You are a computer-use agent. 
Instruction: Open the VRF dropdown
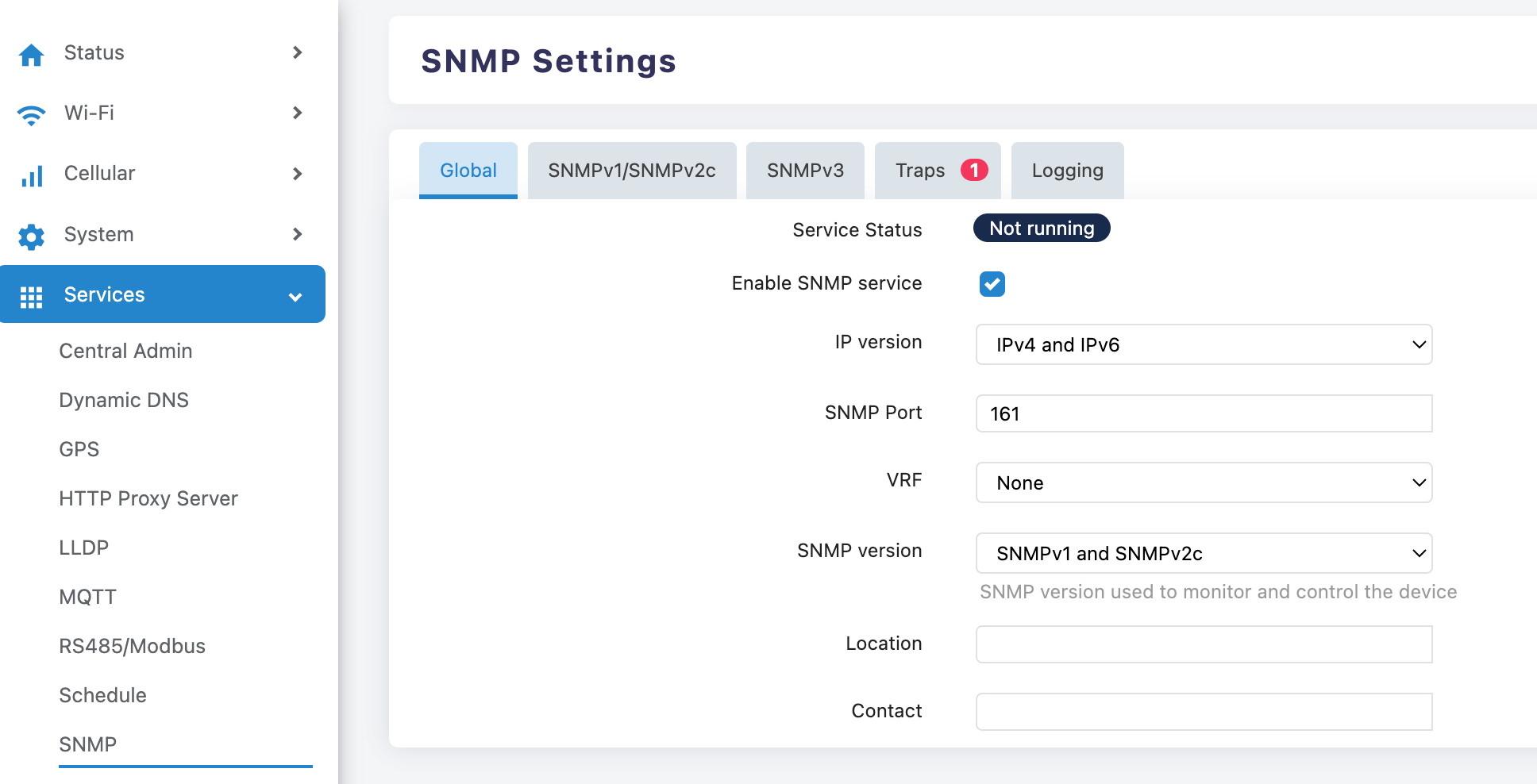(x=1204, y=482)
